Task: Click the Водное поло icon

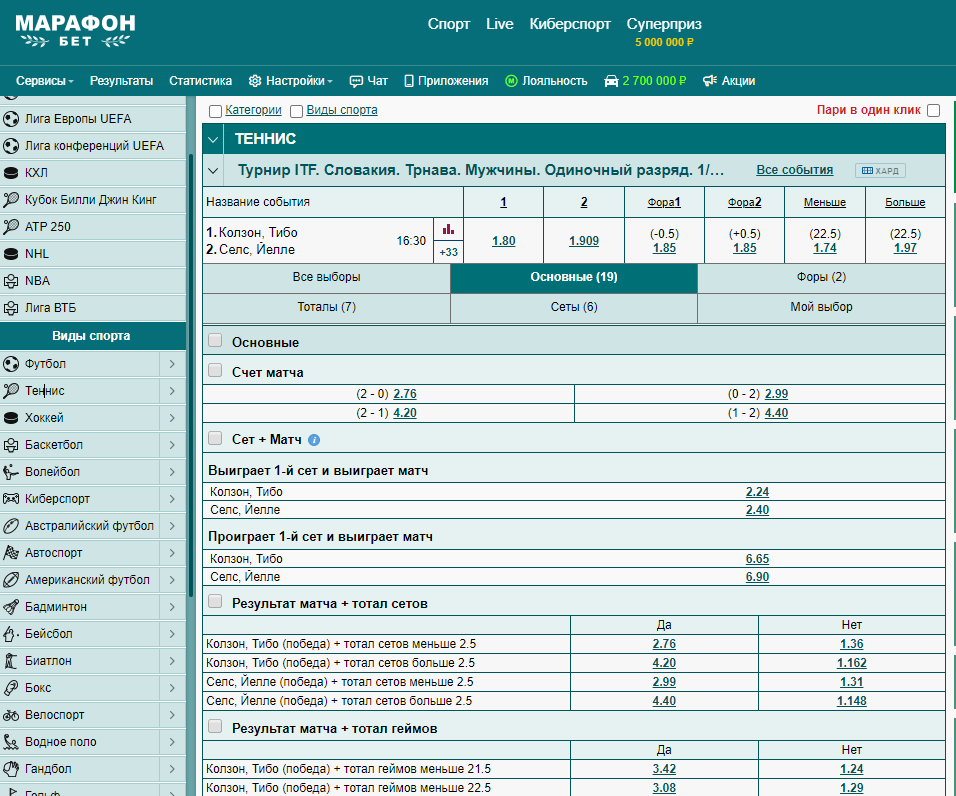Action: (11, 742)
